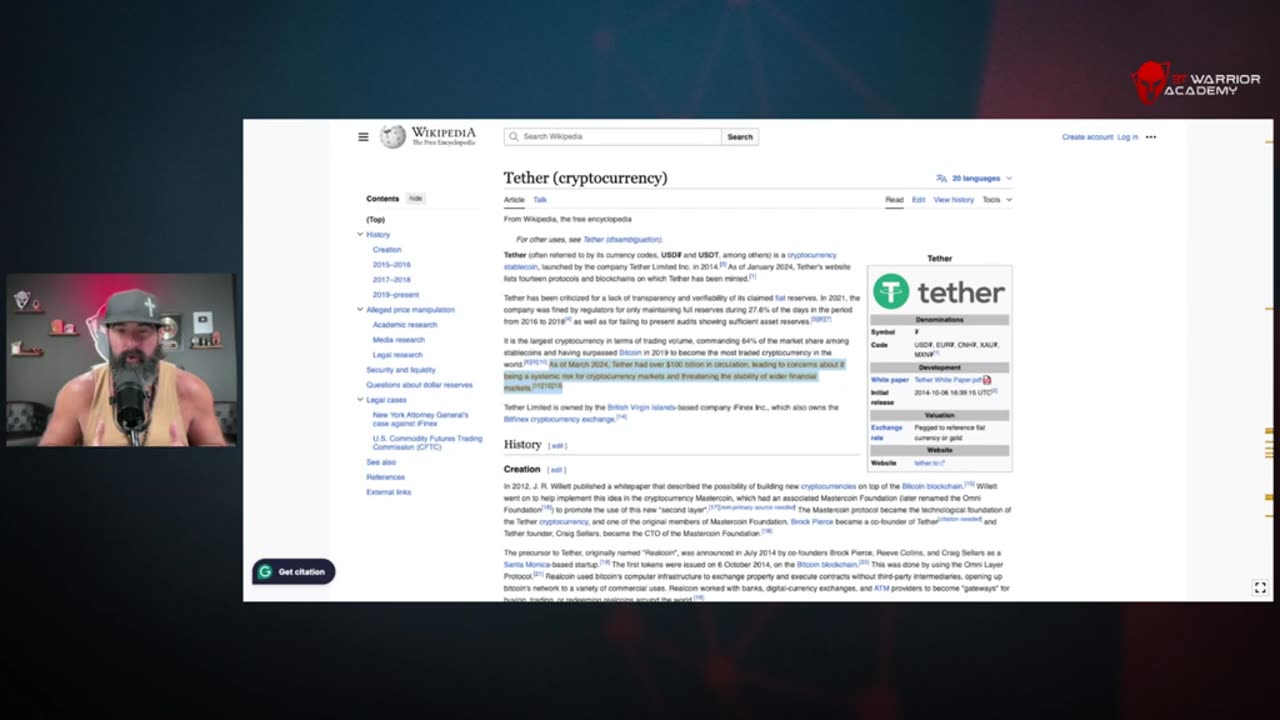Image resolution: width=1280 pixels, height=720 pixels.
Task: Click the Tether logo in infobox
Action: 939,292
